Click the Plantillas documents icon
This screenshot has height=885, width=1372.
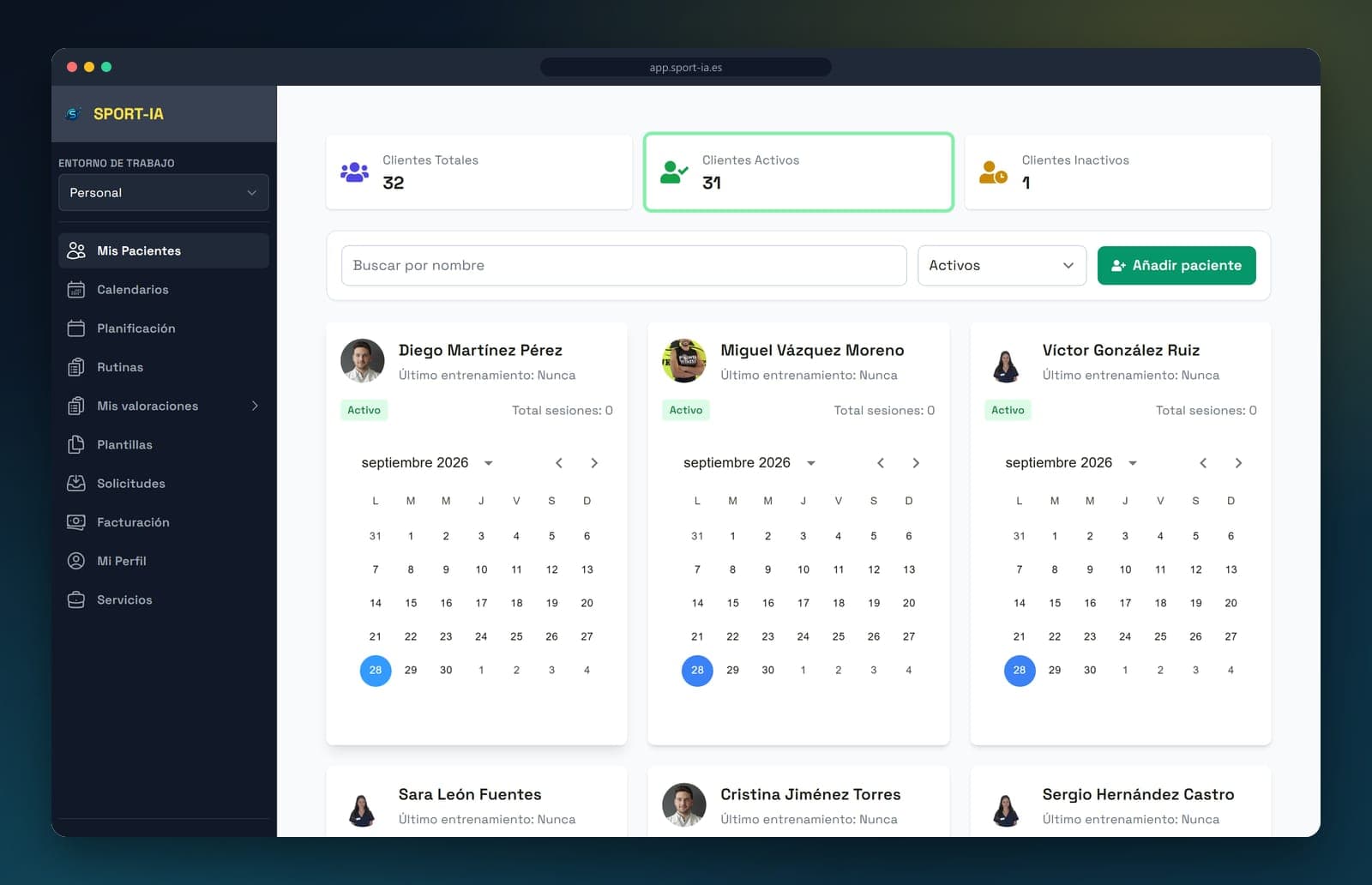76,444
